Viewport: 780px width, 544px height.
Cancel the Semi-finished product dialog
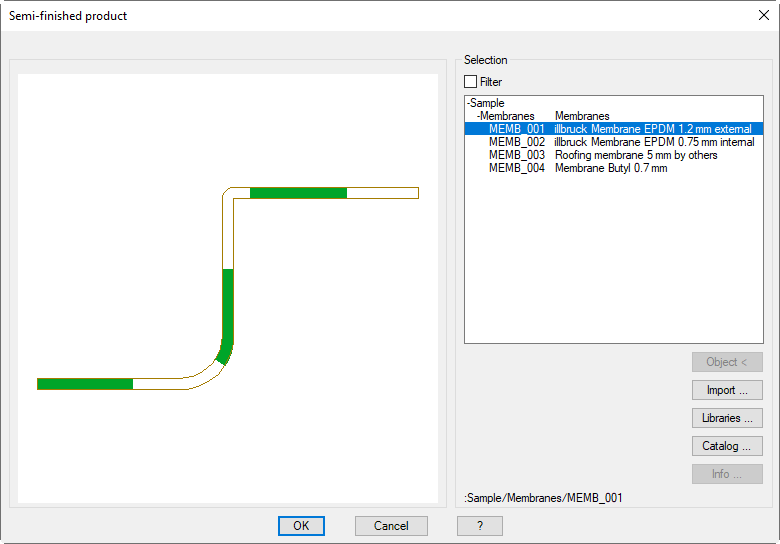pos(391,526)
